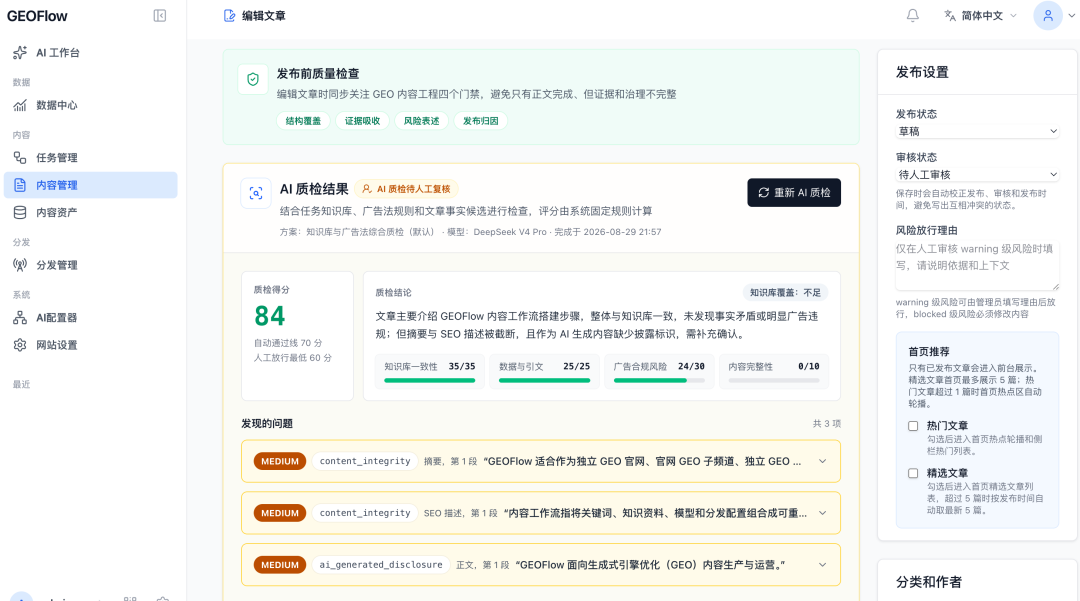Viewport: 1080px width, 601px height.
Task: Open notifications bell
Action: [x=913, y=15]
